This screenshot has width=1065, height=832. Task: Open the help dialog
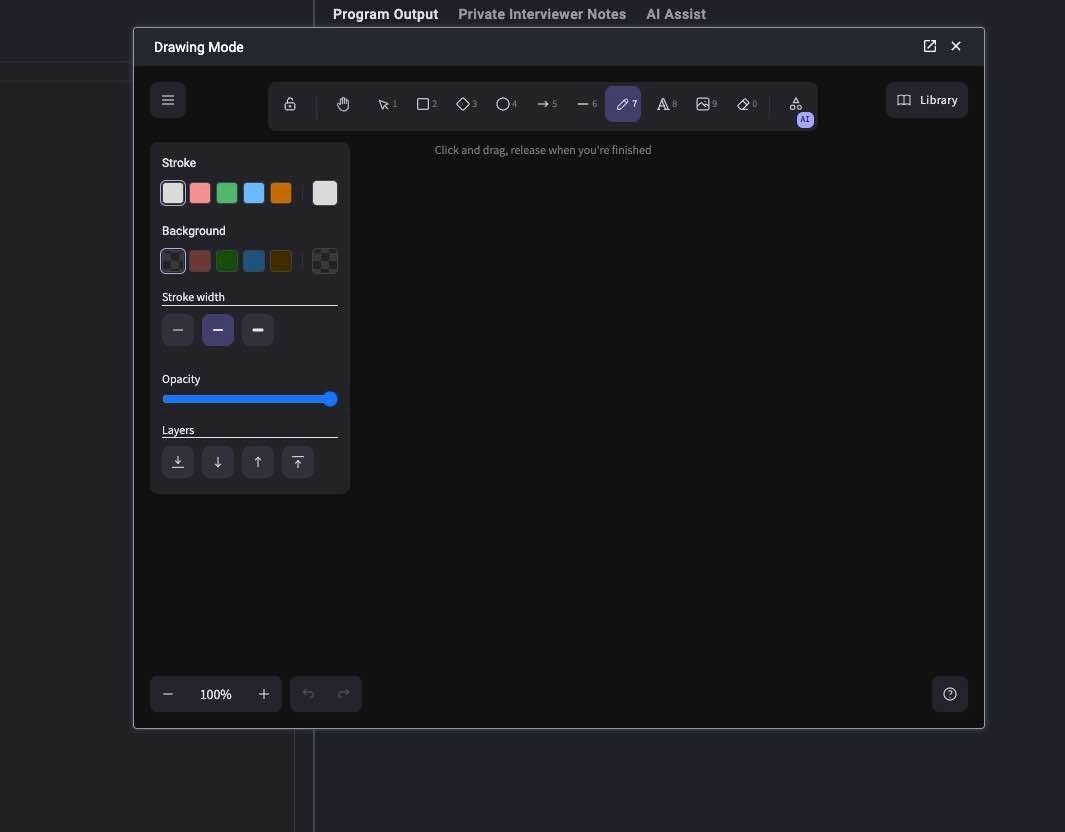(949, 694)
